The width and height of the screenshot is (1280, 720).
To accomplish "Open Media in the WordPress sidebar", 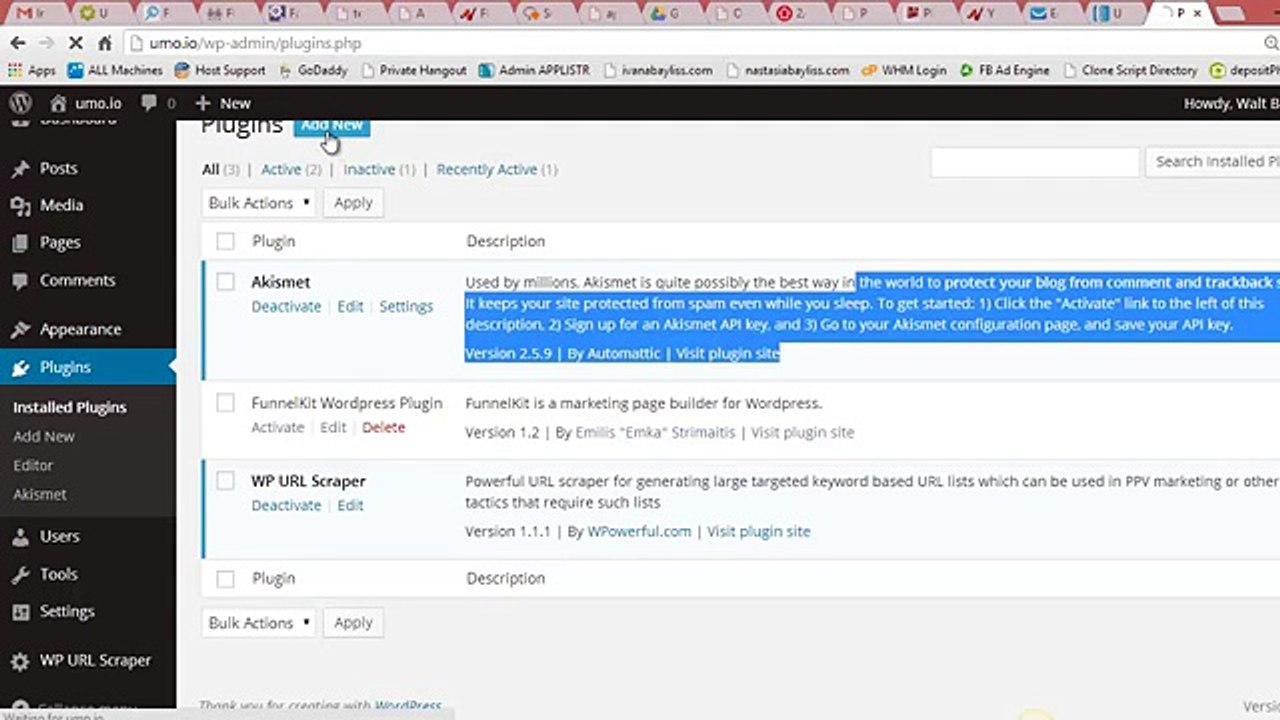I will coord(61,205).
